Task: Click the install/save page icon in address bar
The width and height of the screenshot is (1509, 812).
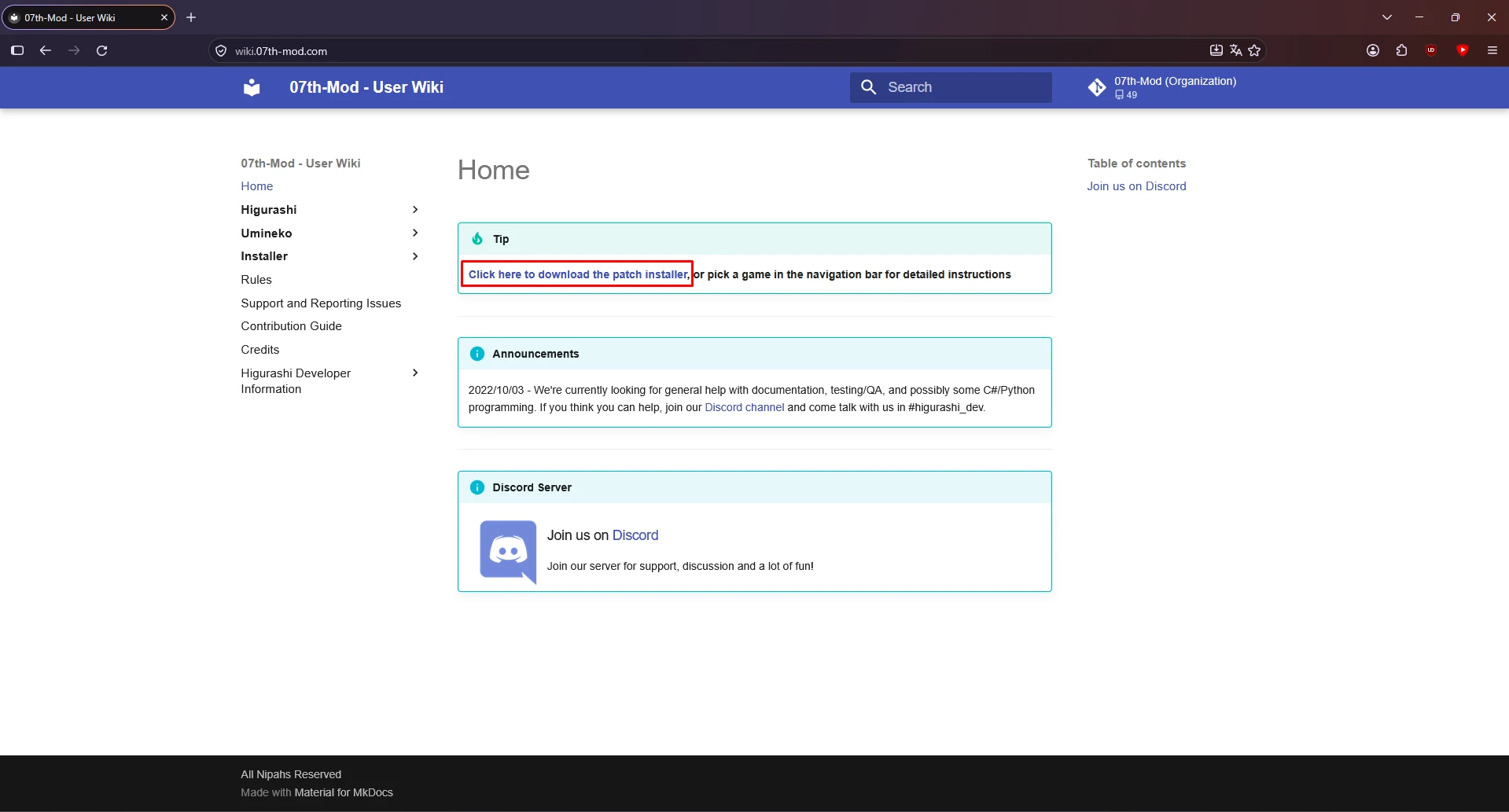Action: pyautogui.click(x=1216, y=50)
